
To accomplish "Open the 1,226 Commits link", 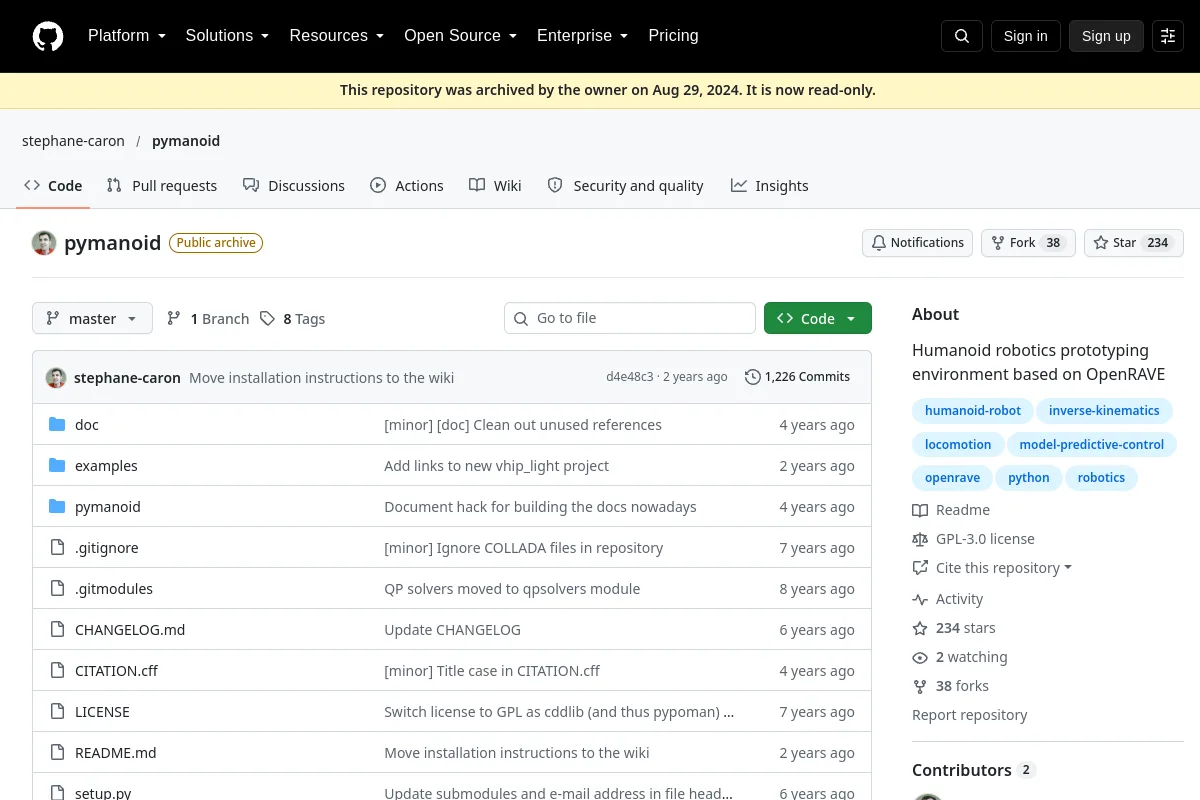I will (x=798, y=377).
